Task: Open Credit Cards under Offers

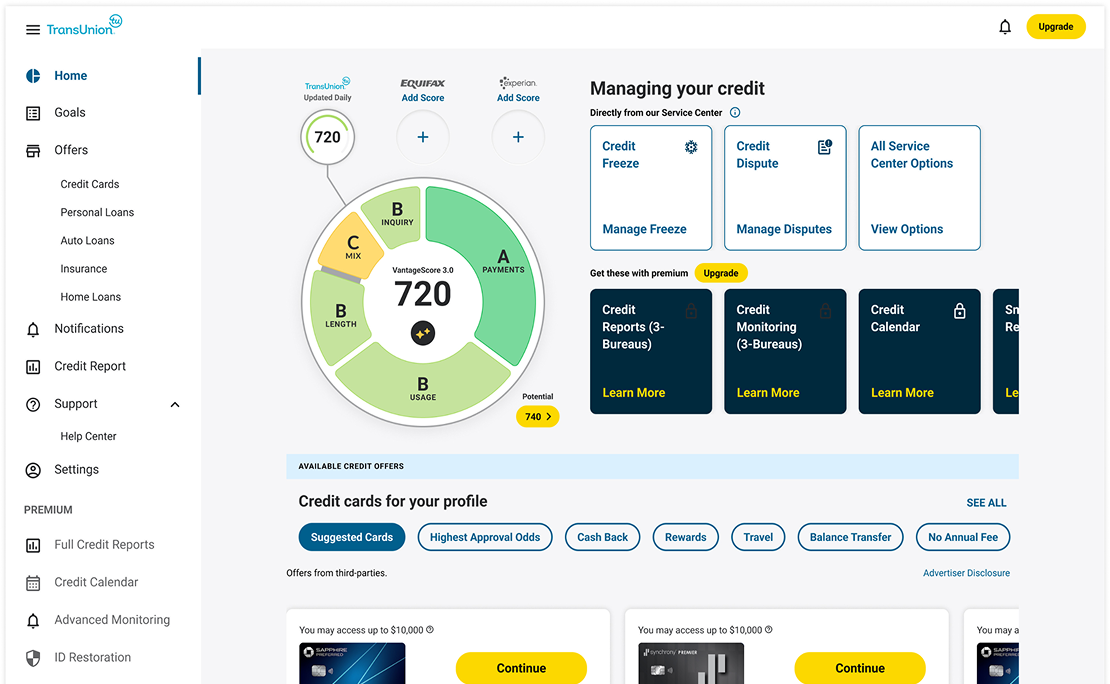Action: click(x=90, y=184)
